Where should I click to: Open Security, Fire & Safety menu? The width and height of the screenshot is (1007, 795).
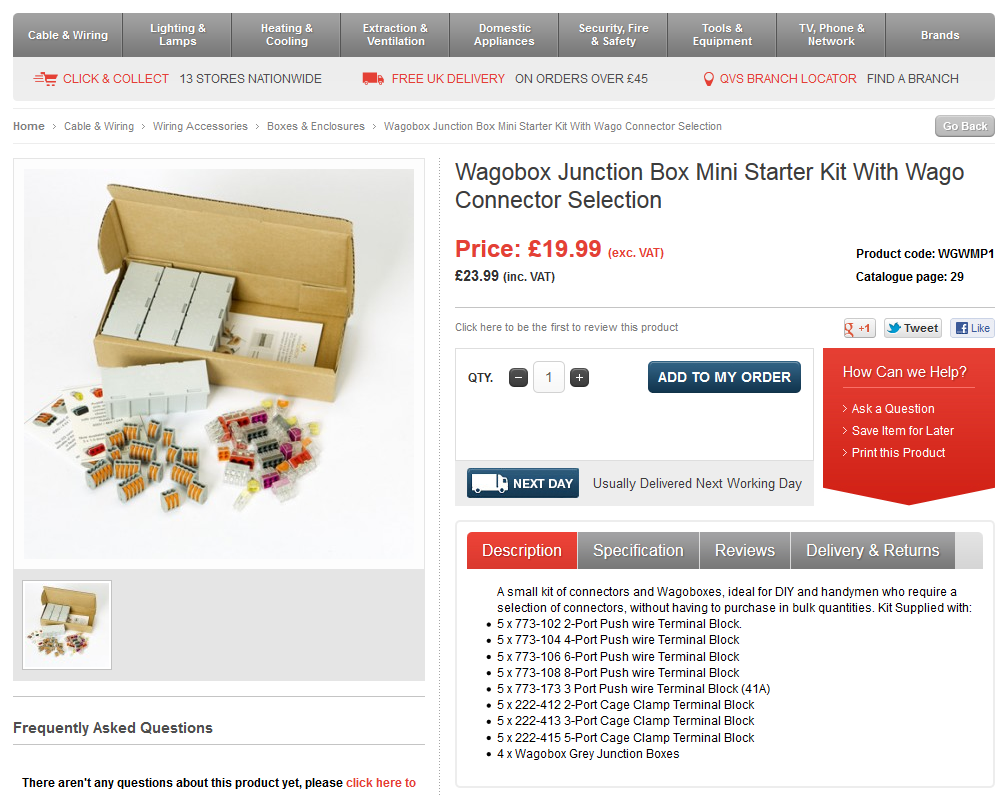coord(613,35)
